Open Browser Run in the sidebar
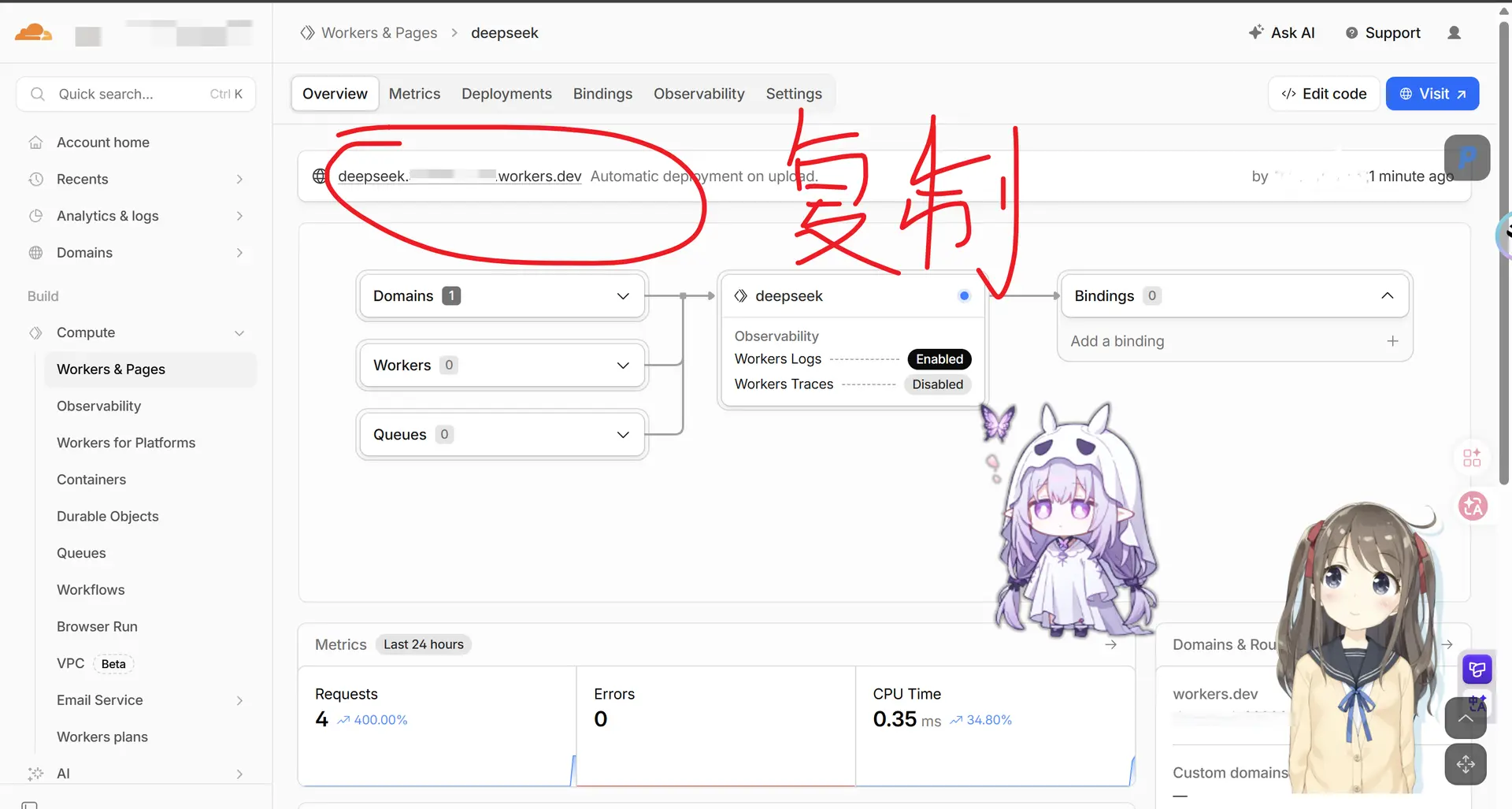 pos(97,627)
